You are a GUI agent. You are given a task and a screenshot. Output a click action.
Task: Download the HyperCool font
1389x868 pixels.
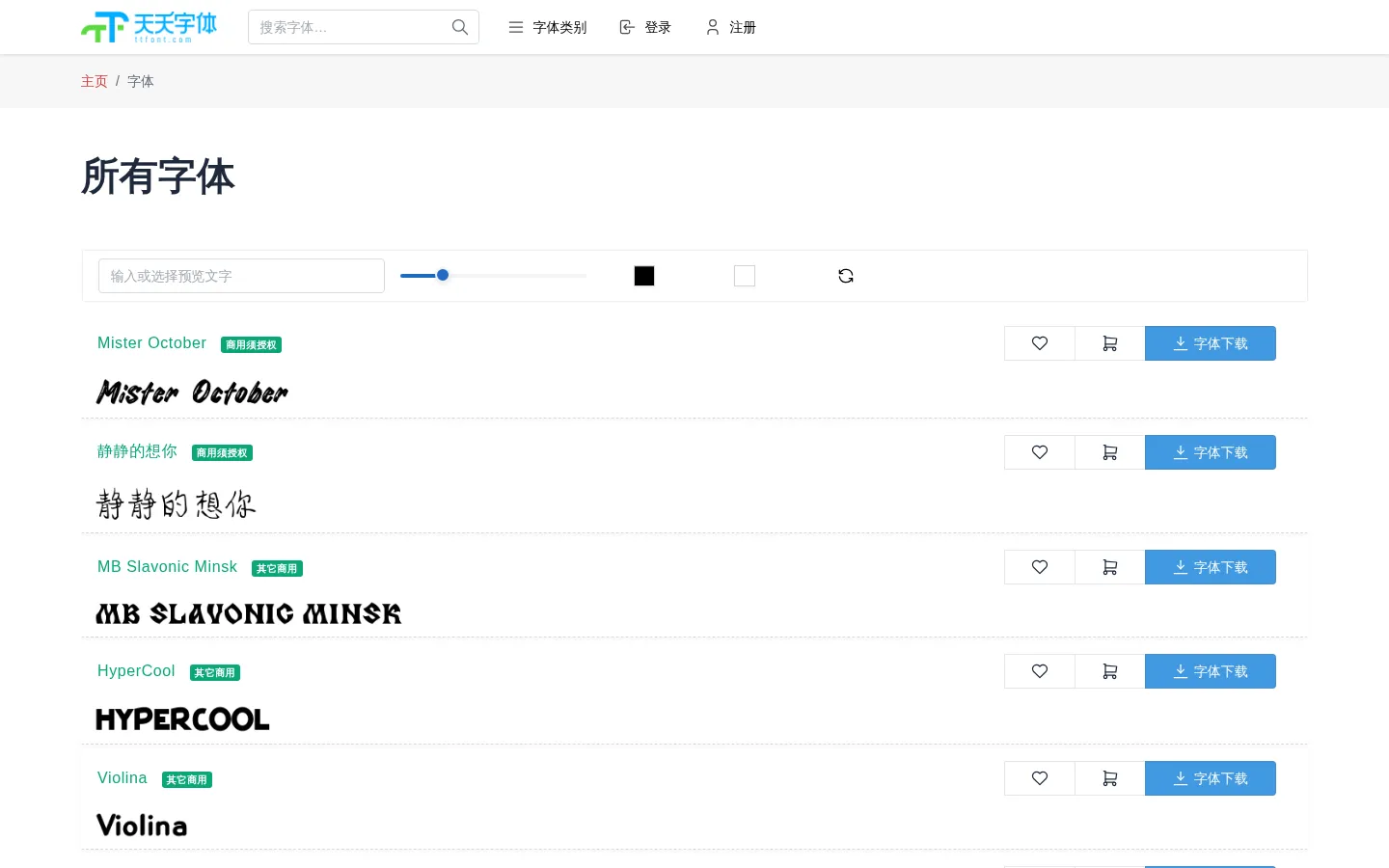click(1211, 671)
